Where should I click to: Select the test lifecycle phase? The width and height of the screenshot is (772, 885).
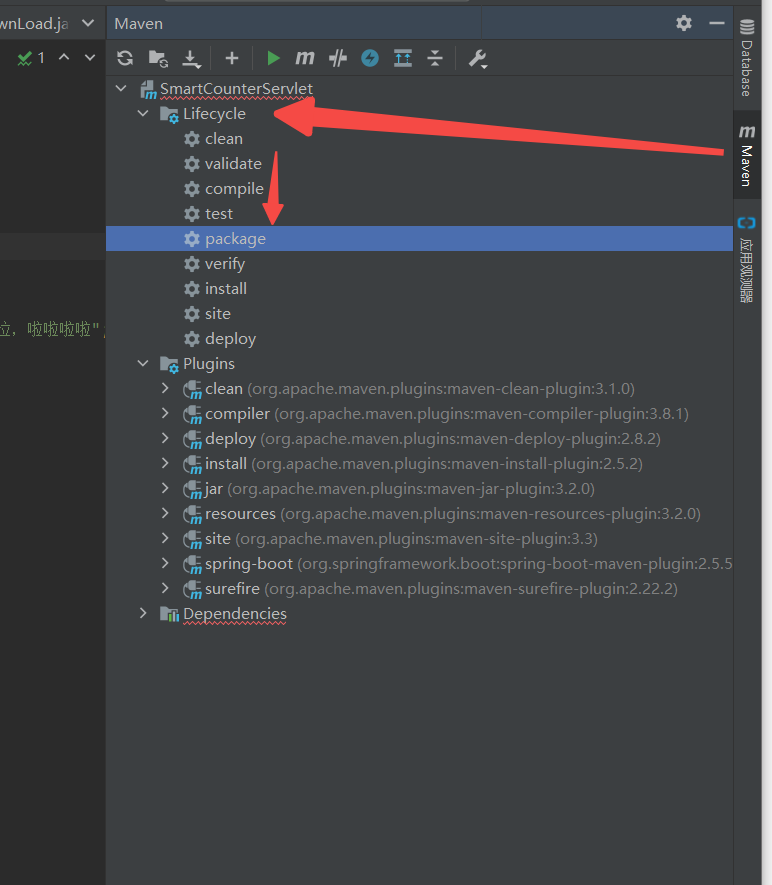click(x=419, y=214)
